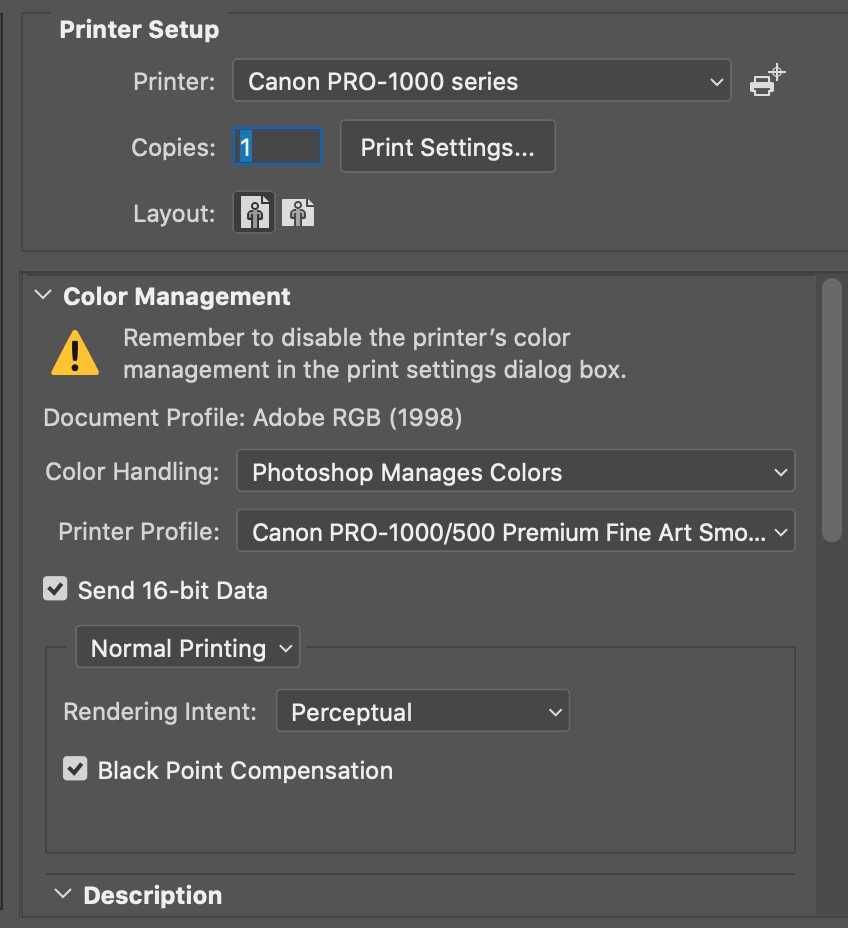
Task: Collapse the Color Management section
Action: point(43,295)
